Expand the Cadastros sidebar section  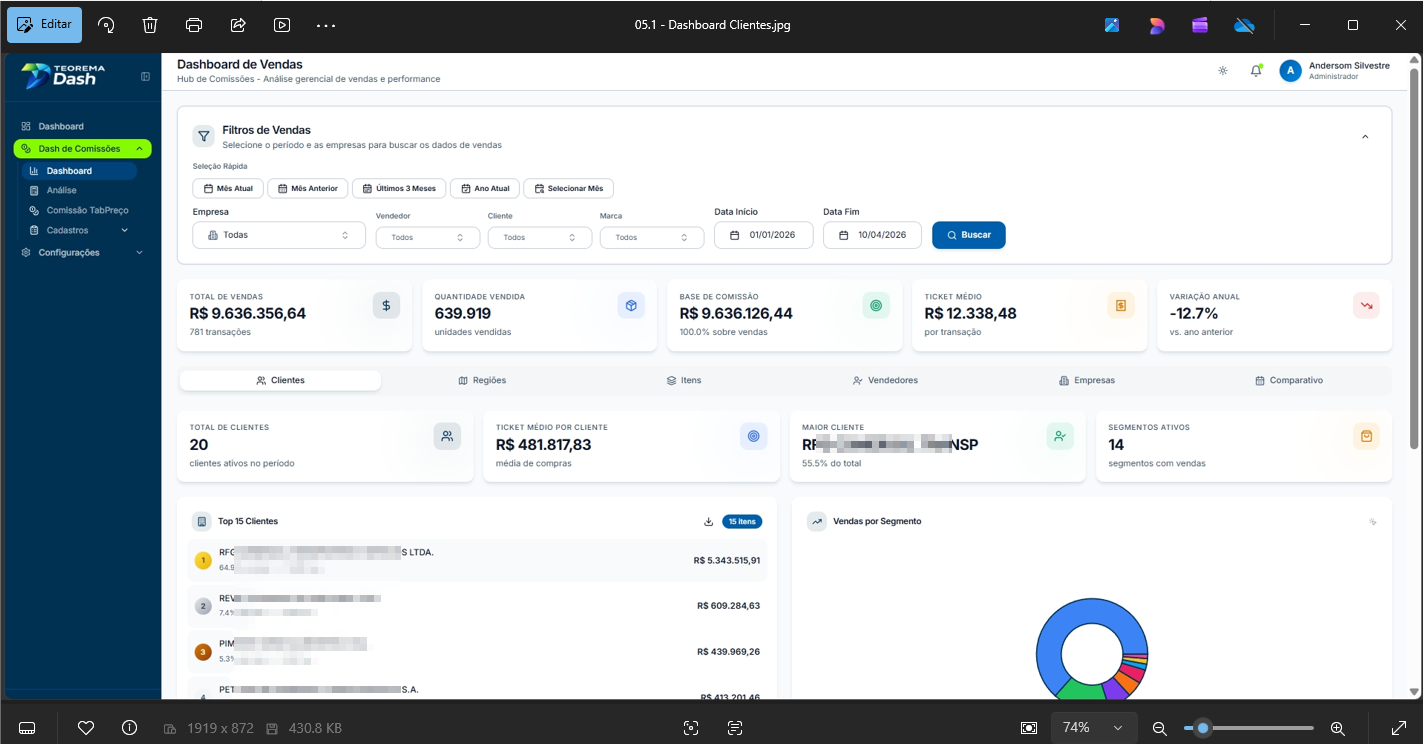point(80,230)
